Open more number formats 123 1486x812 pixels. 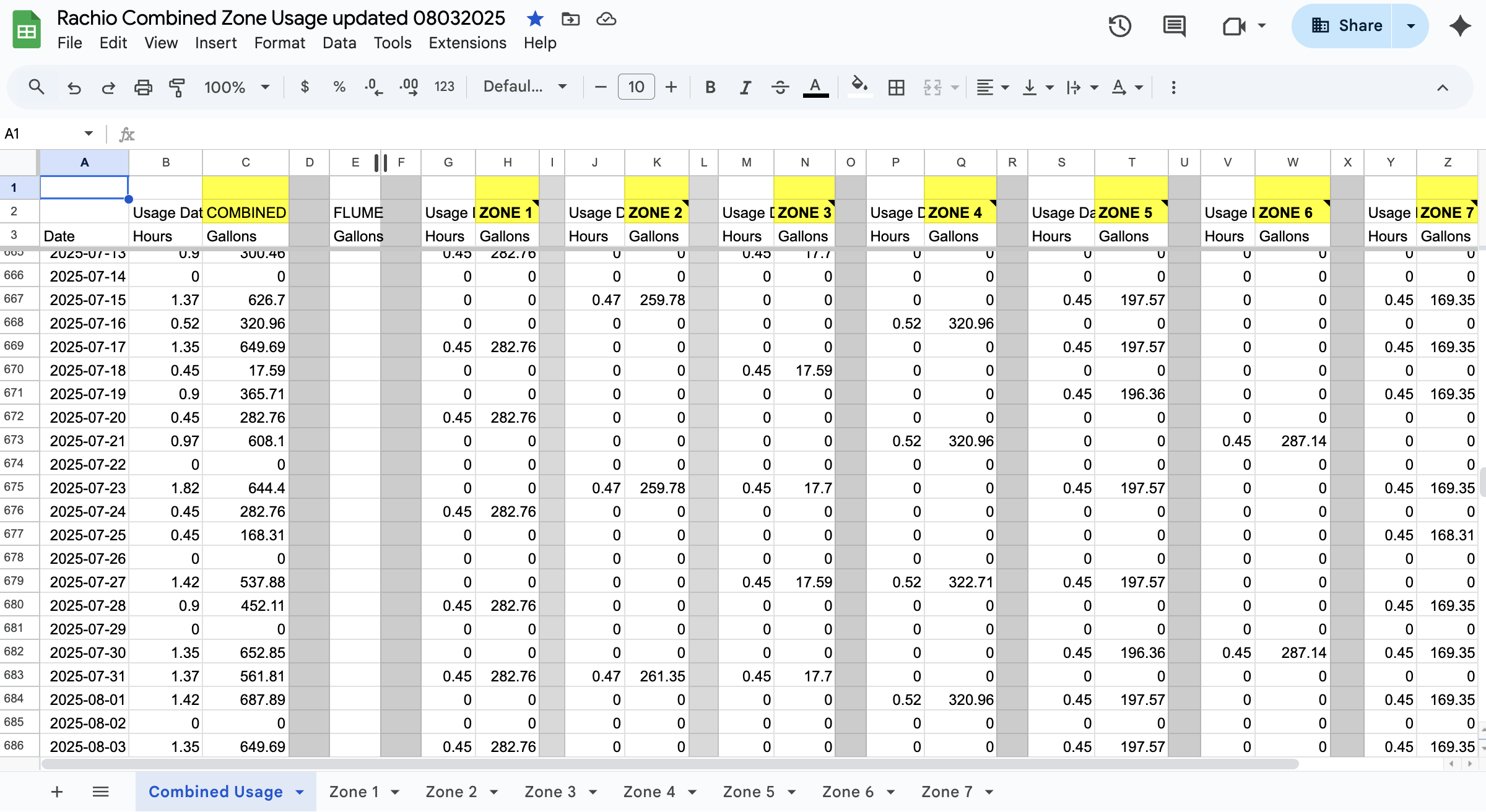(445, 87)
